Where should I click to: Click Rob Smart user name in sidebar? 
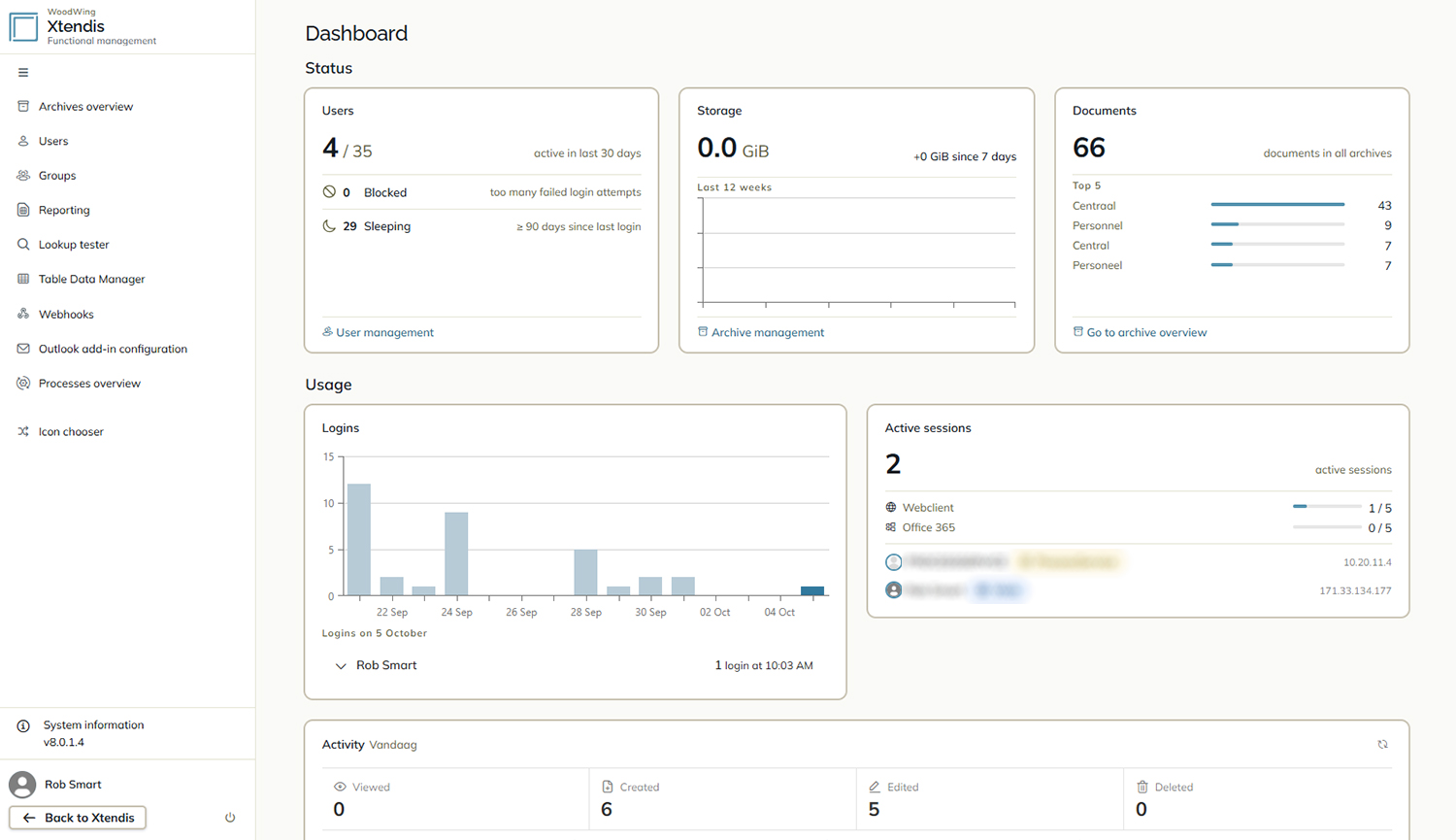pos(73,785)
